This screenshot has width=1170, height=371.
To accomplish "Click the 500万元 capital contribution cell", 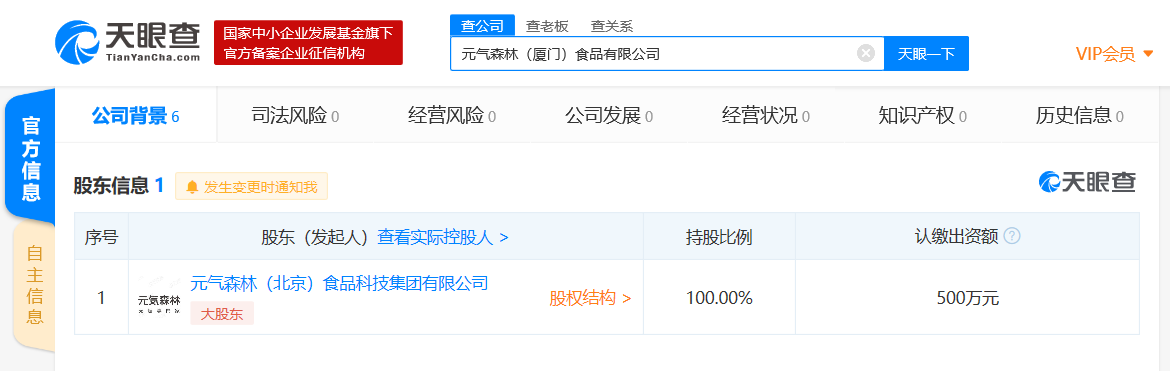I will 968,298.
